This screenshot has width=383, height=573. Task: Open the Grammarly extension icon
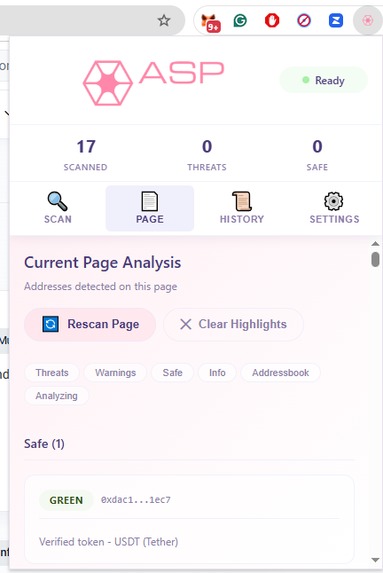coord(240,21)
